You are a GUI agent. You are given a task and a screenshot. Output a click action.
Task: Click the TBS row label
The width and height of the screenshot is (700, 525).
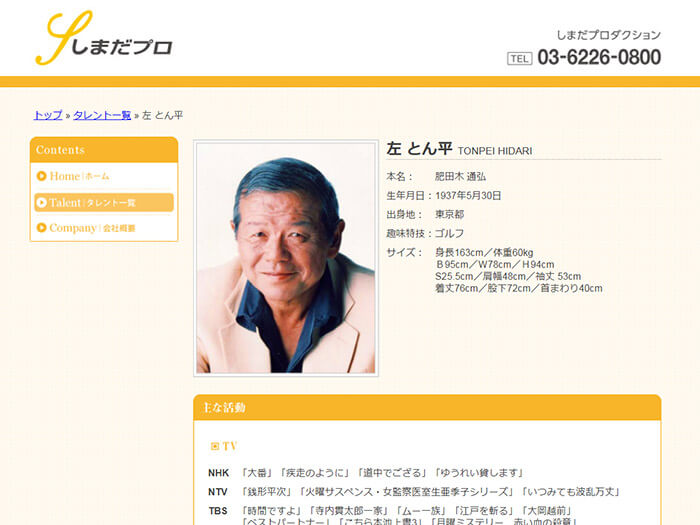point(218,511)
